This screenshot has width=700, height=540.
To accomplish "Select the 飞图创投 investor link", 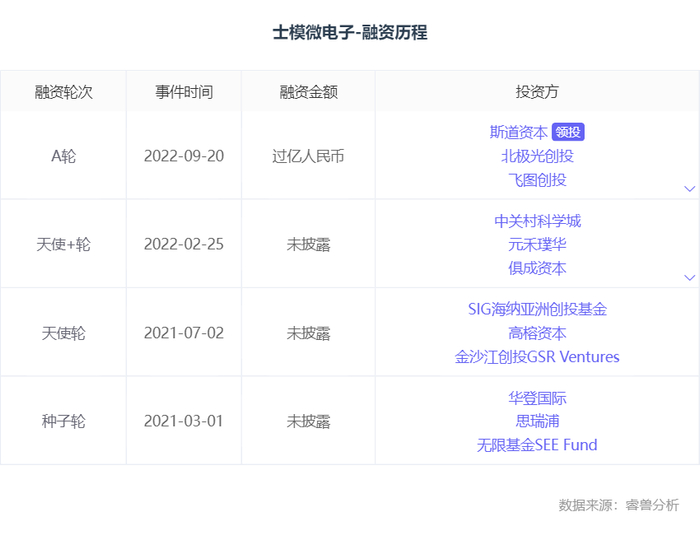I will [537, 180].
